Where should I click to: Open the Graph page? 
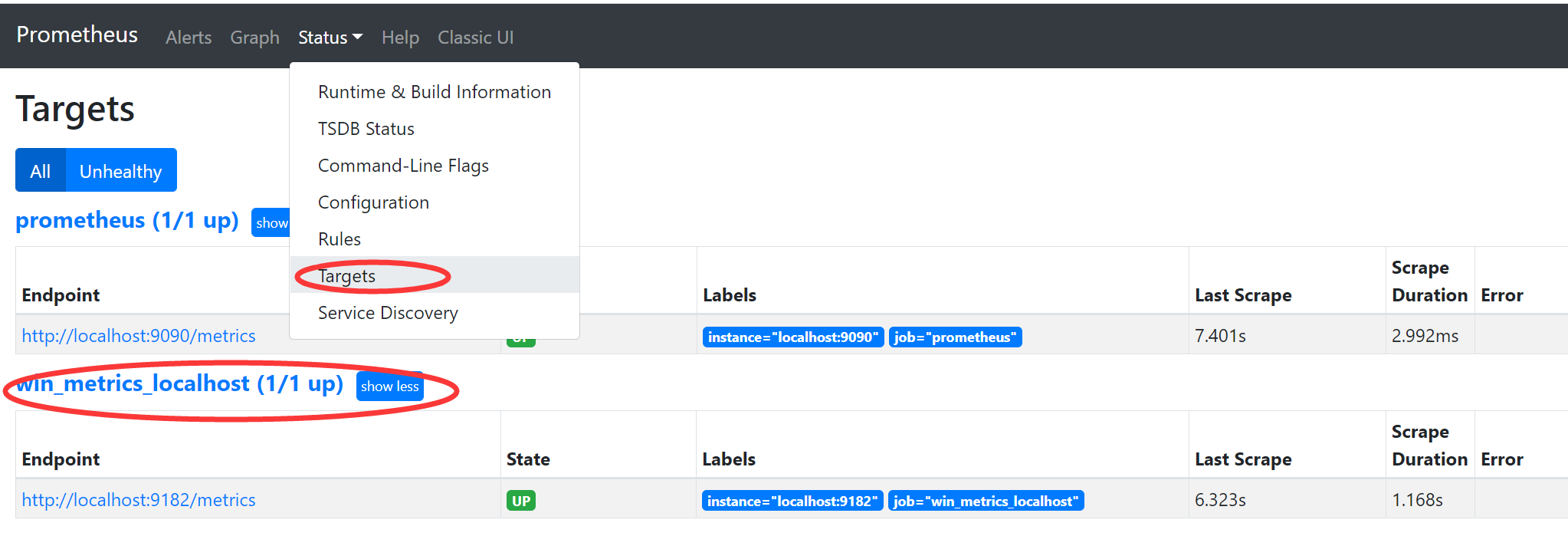point(254,38)
